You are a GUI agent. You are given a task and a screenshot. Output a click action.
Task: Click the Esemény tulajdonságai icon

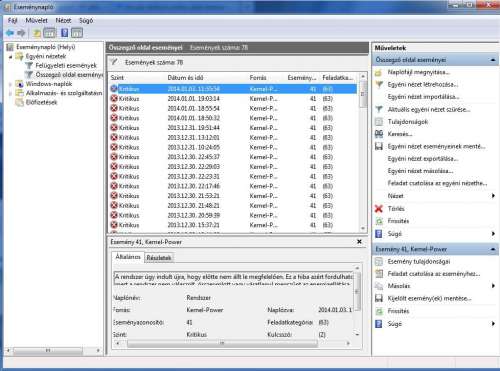[379, 261]
